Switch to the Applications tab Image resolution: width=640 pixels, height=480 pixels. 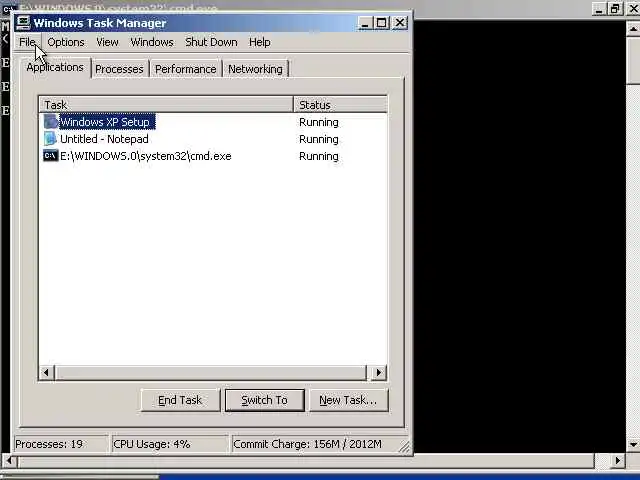click(55, 67)
